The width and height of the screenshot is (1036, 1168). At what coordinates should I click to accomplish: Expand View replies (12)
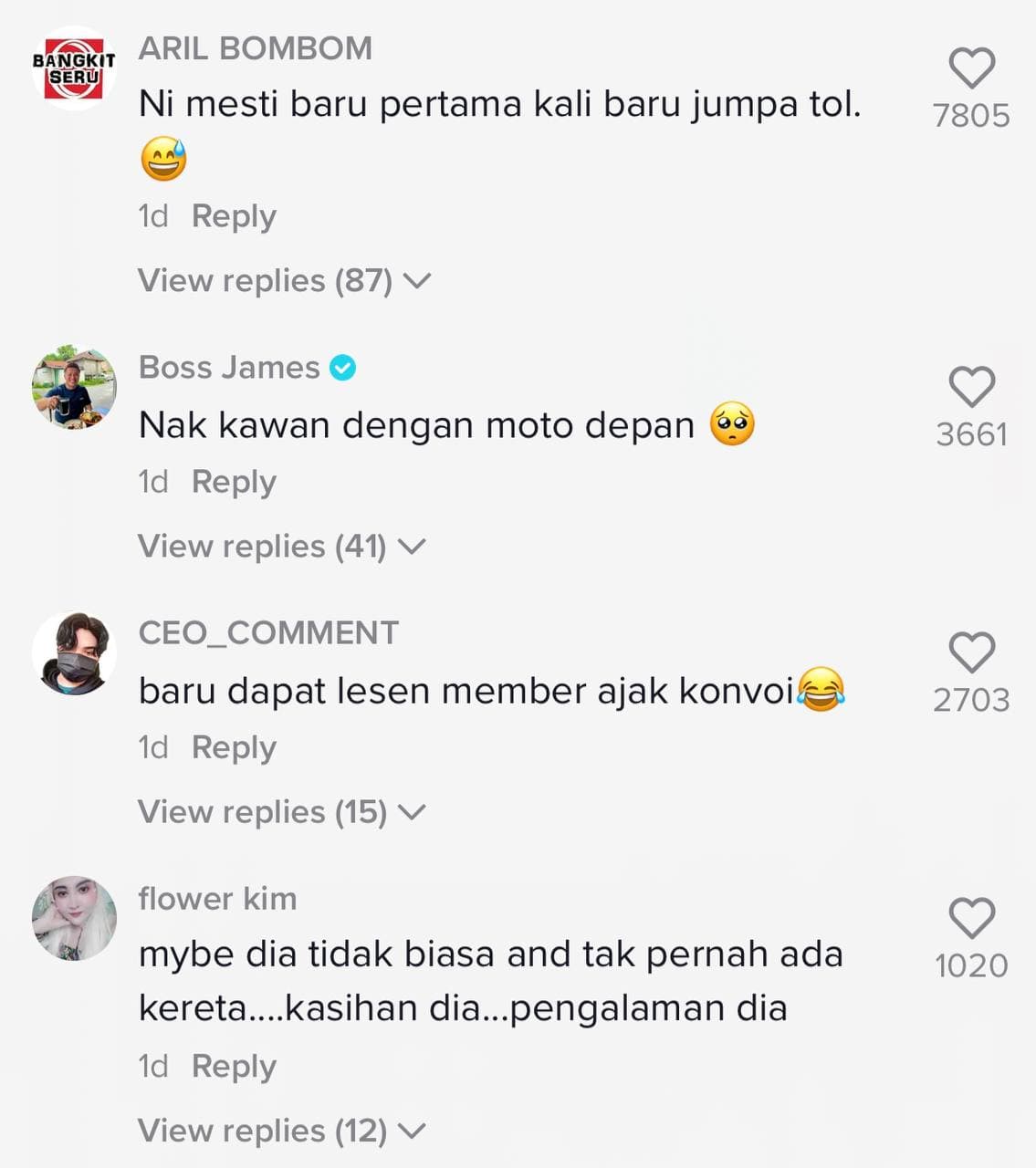pos(281,1131)
